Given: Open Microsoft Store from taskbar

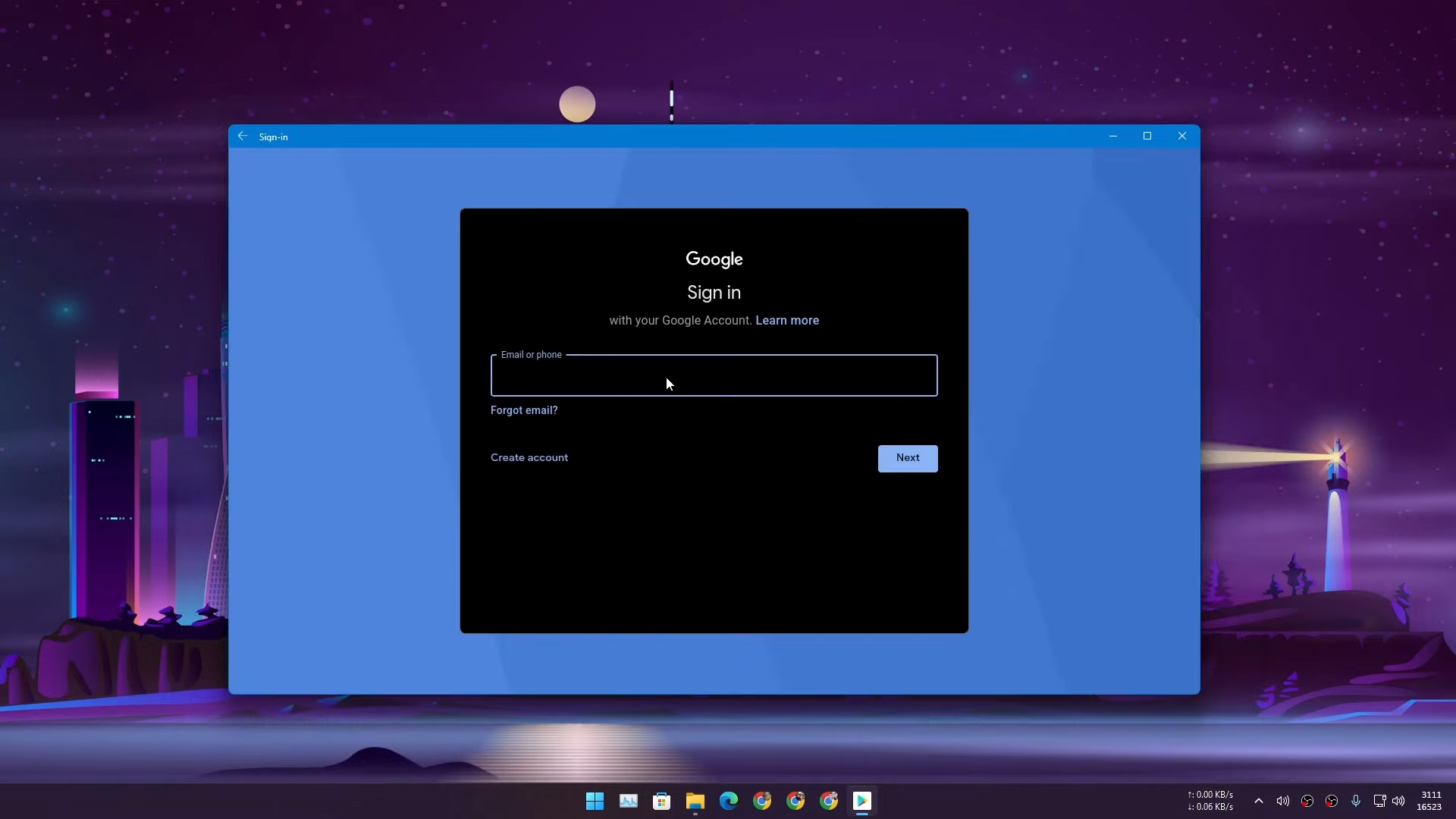Looking at the screenshot, I should (x=662, y=801).
